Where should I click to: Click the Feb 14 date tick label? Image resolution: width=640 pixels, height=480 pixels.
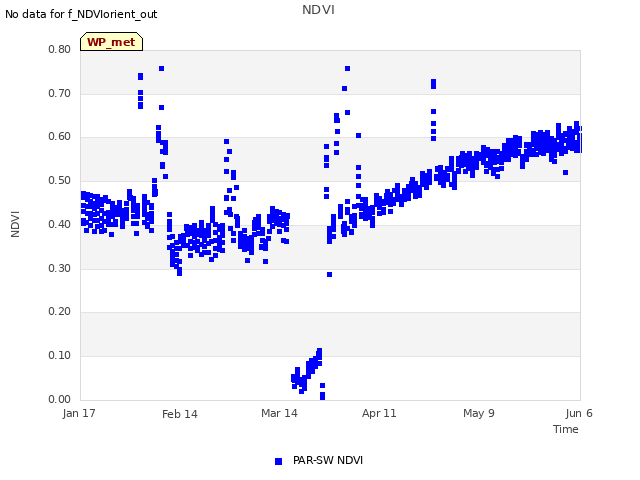coord(180,414)
